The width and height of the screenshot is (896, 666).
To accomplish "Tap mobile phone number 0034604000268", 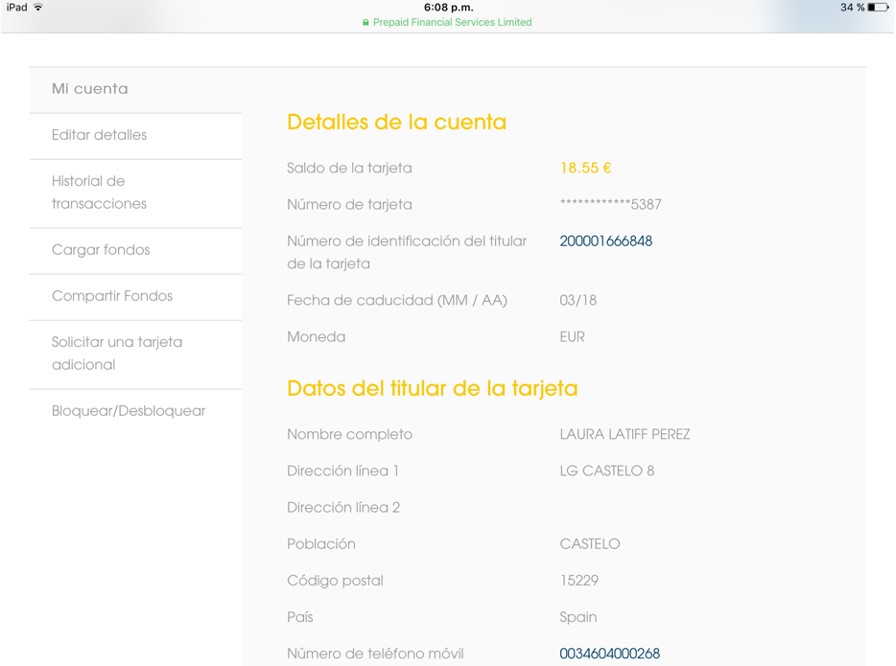I will (x=610, y=654).
